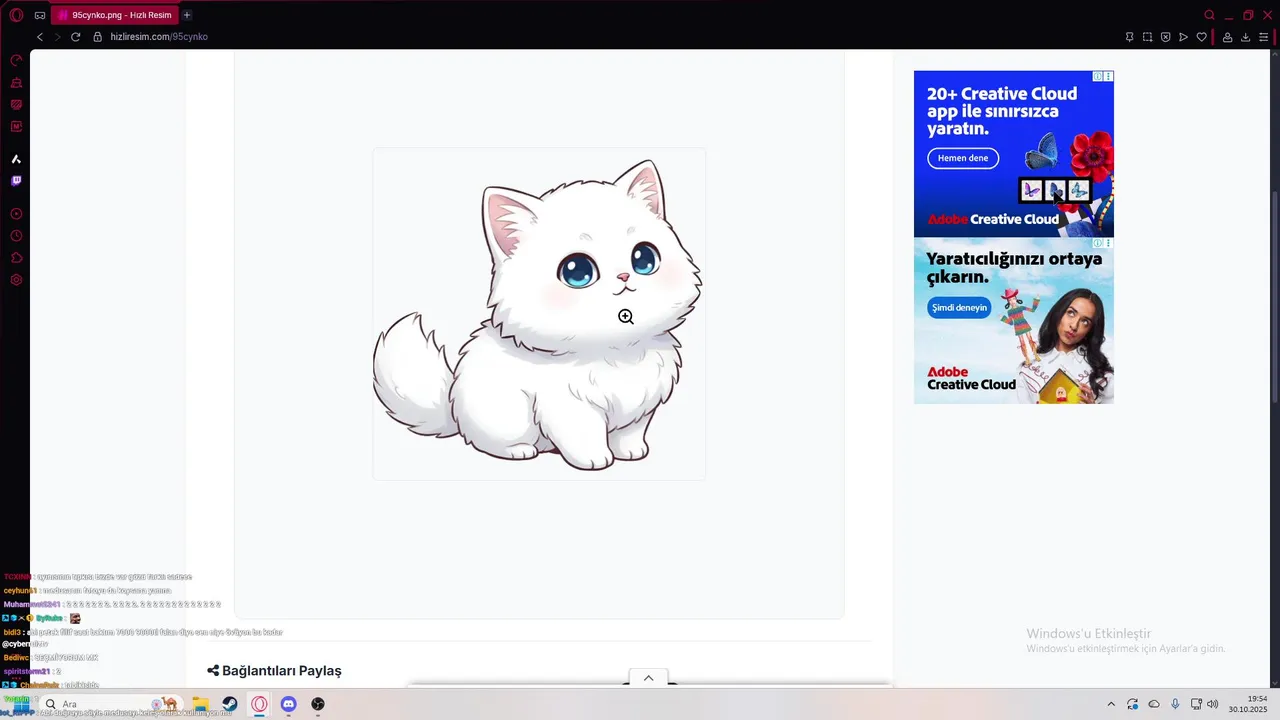The height and width of the screenshot is (720, 1280).
Task: Open the Easy Setup sliders icon
Action: click(1263, 37)
